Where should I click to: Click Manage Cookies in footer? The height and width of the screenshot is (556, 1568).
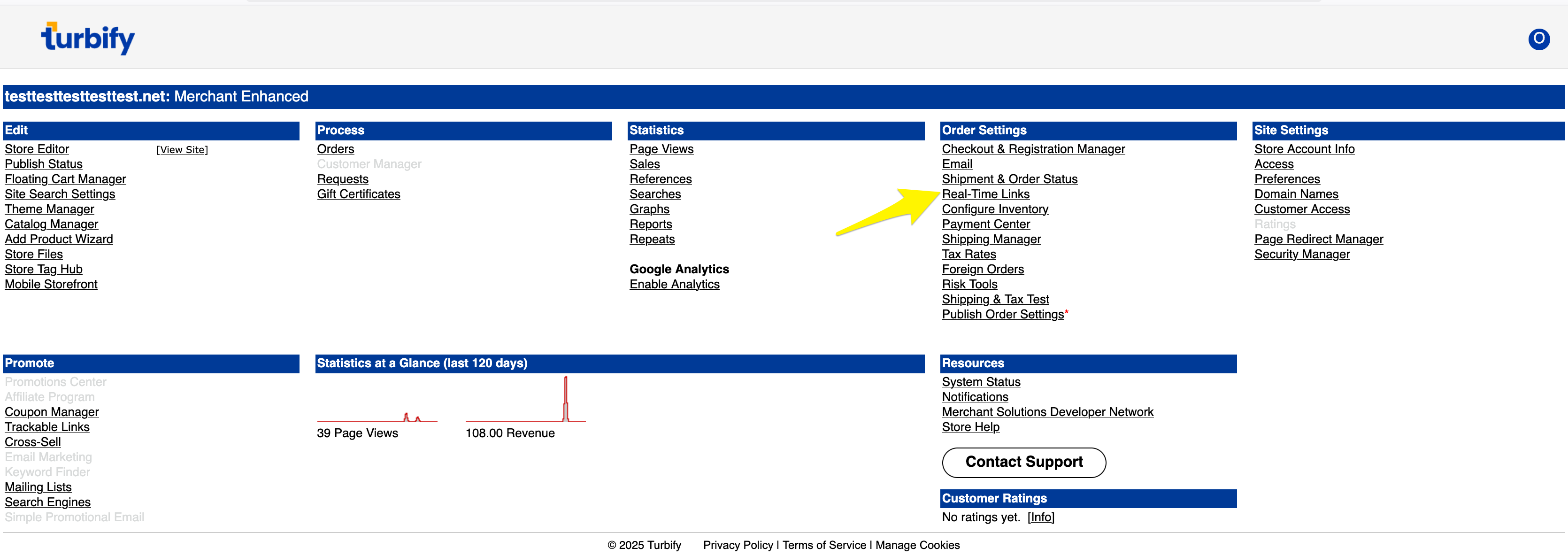coord(917,545)
